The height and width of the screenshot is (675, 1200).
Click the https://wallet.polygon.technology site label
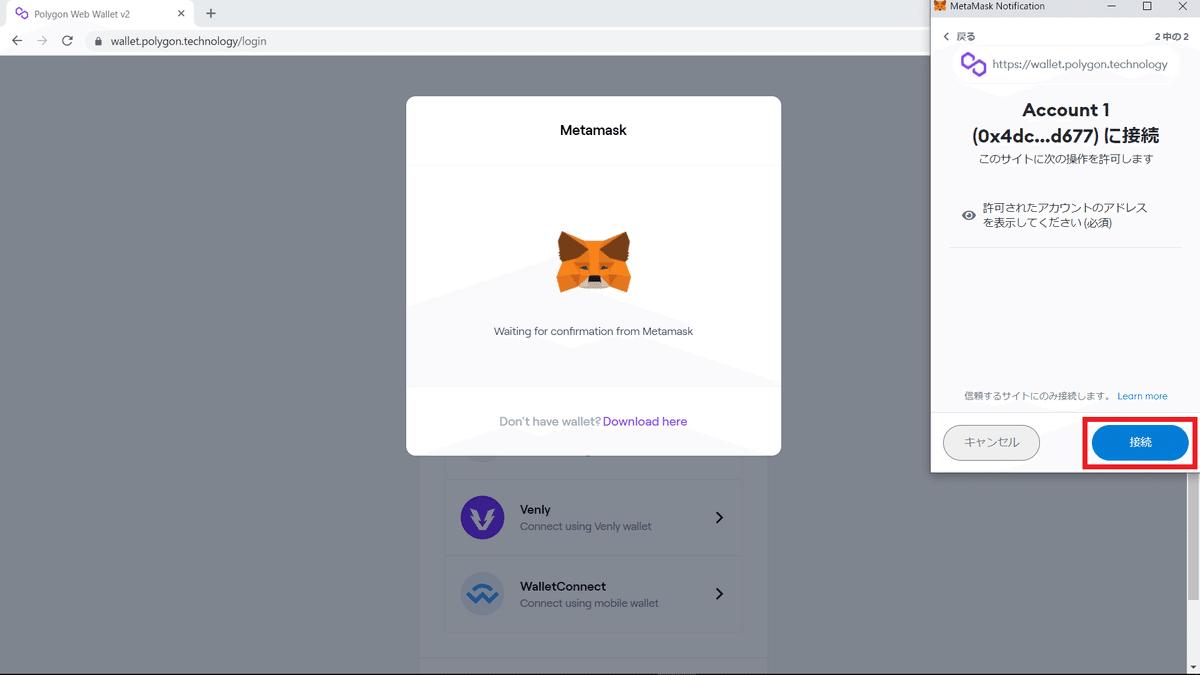coord(1080,64)
